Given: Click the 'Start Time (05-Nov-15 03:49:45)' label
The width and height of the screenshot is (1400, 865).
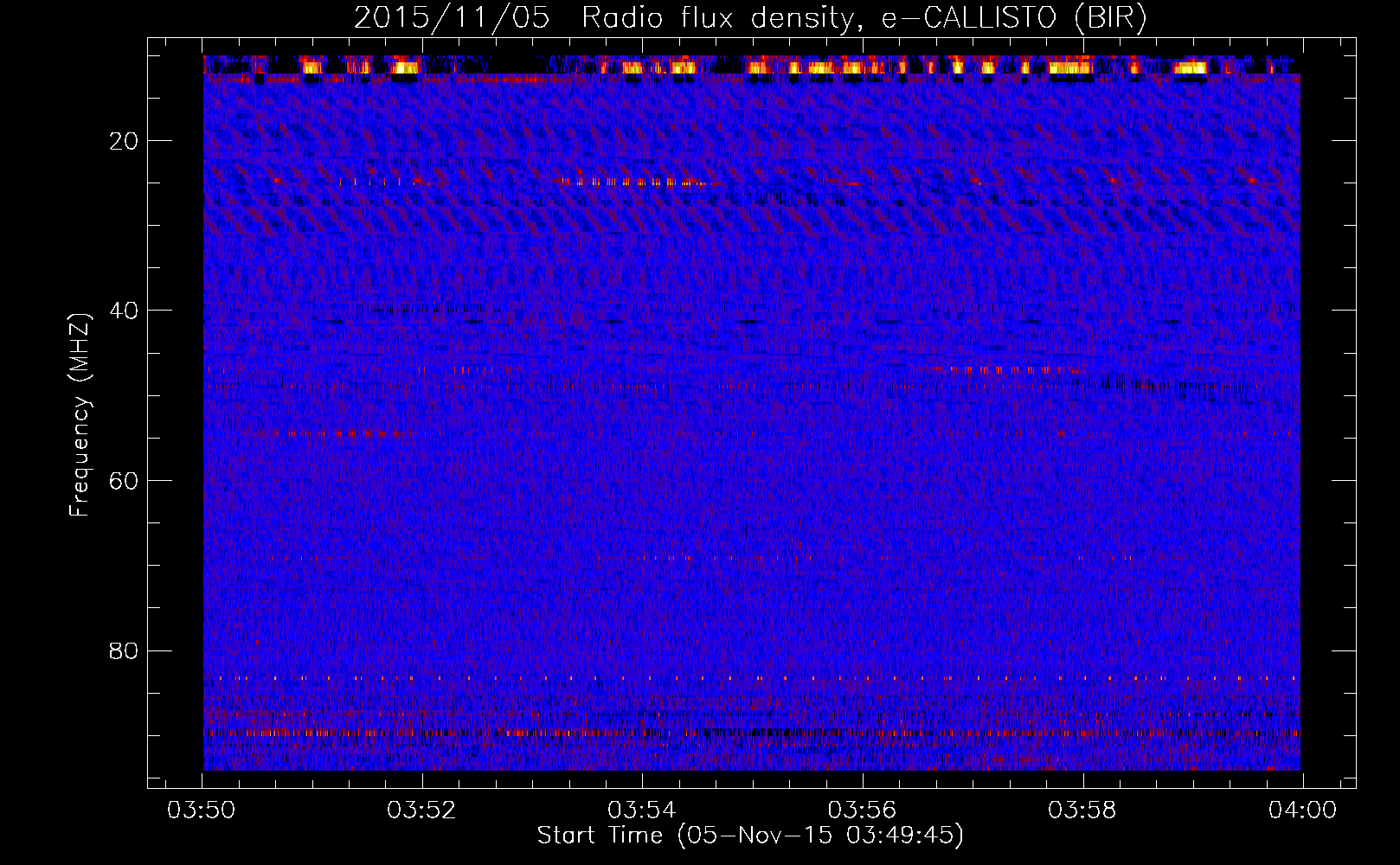Looking at the screenshot, I should [x=750, y=836].
